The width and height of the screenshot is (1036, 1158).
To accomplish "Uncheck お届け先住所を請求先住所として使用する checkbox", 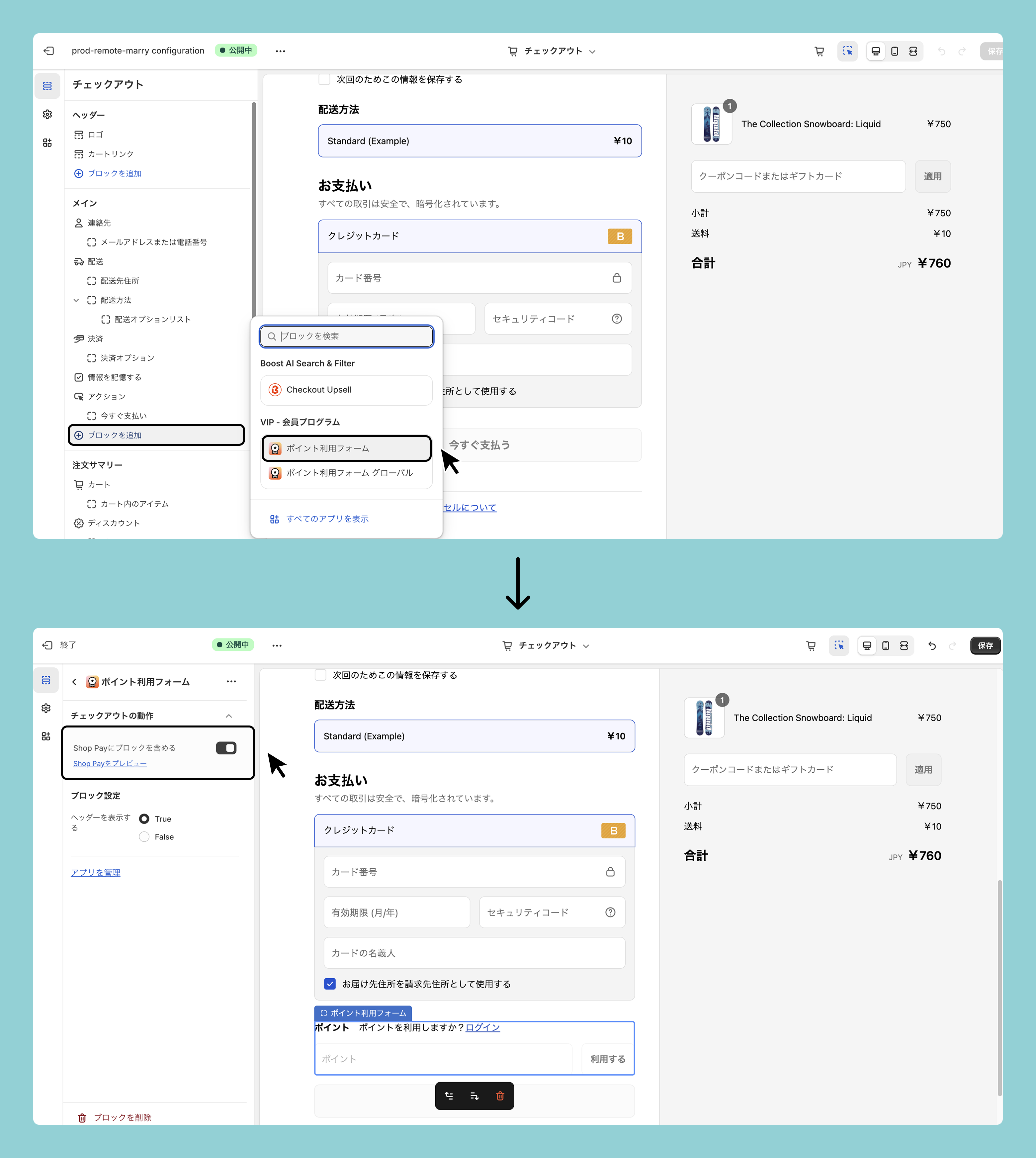I will 330,984.
